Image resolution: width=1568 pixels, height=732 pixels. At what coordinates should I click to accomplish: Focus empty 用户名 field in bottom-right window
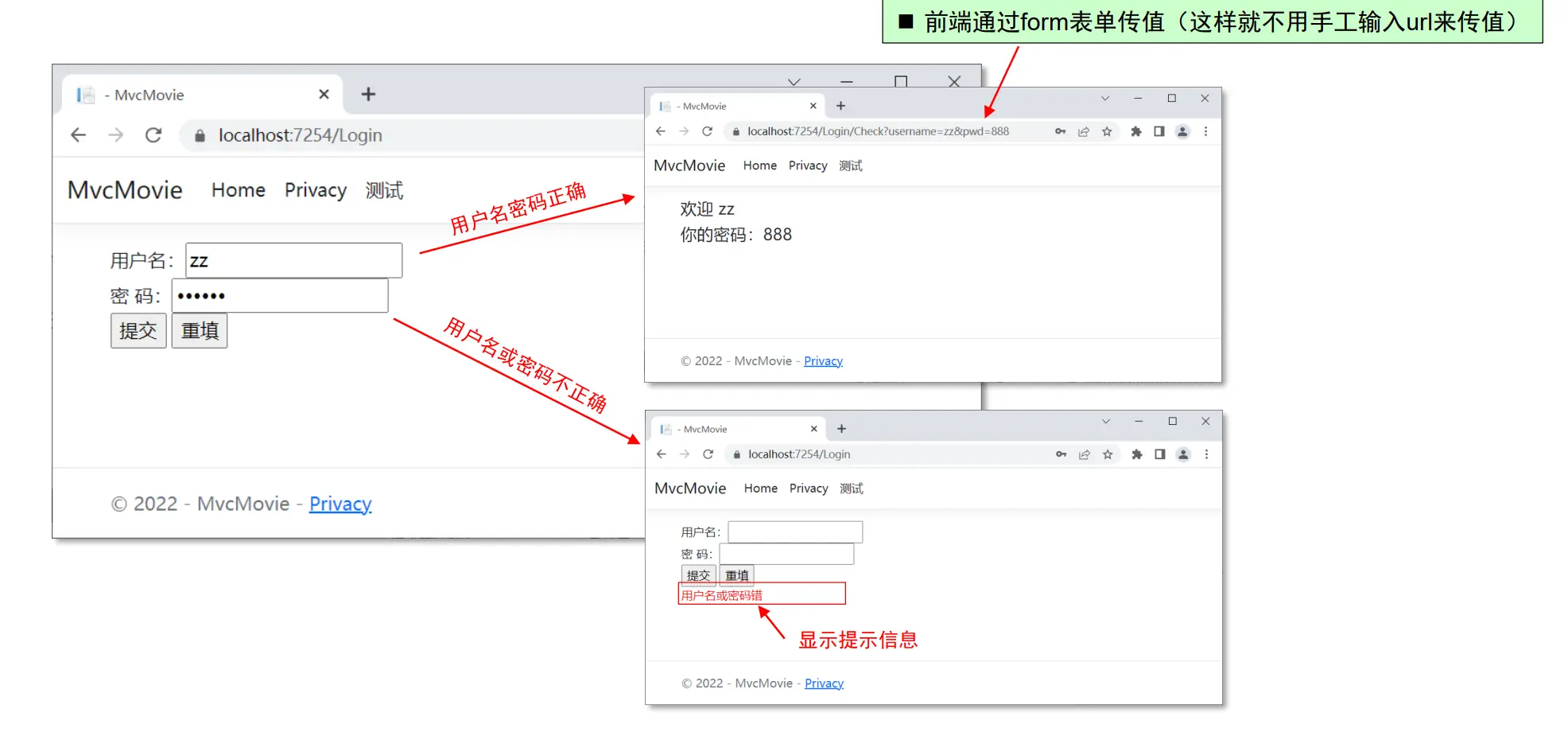pyautogui.click(x=795, y=531)
